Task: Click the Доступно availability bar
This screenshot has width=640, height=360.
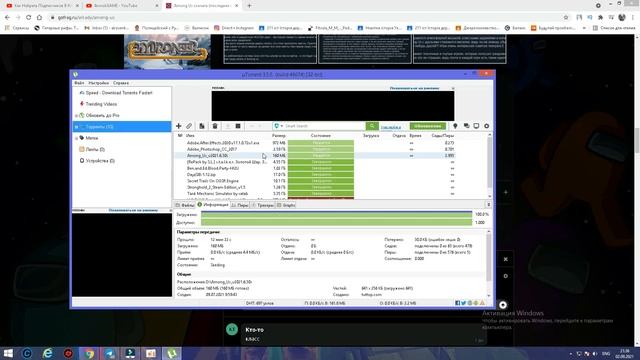Action: coord(336,222)
